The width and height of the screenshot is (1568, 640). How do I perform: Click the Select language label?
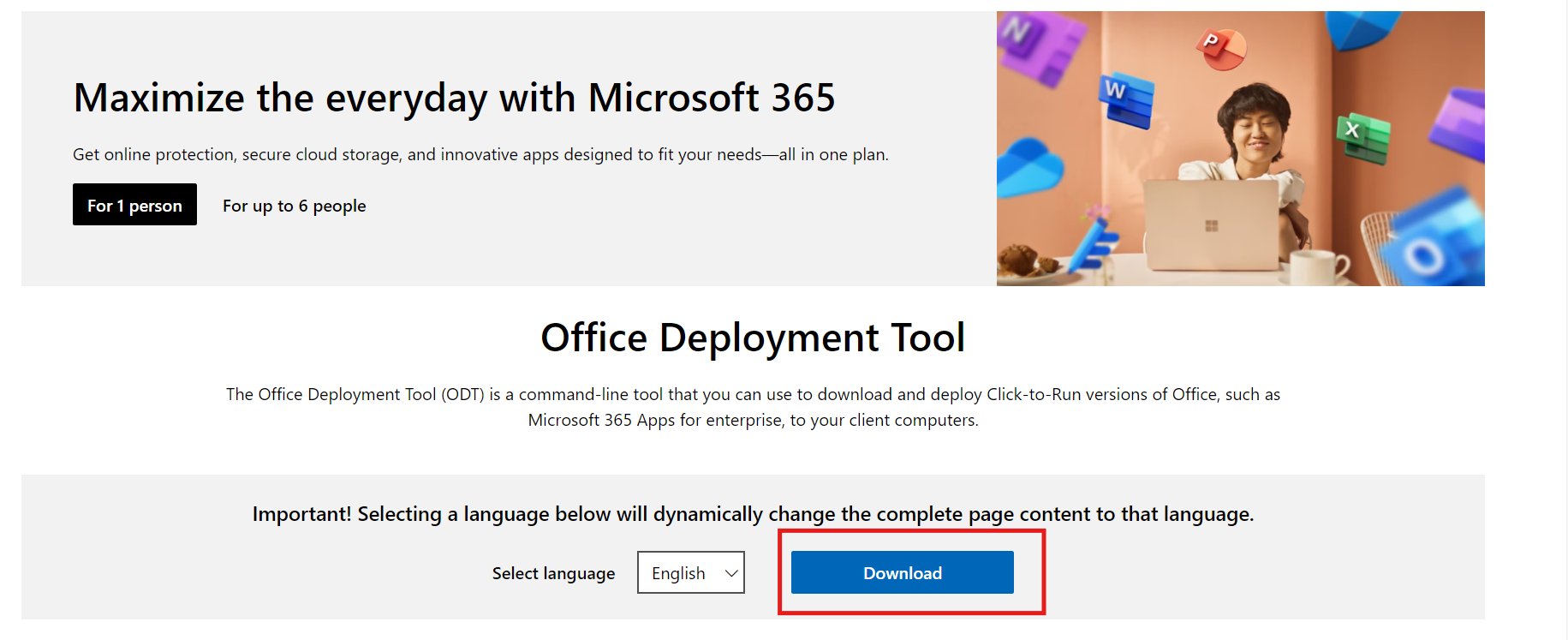click(x=553, y=573)
